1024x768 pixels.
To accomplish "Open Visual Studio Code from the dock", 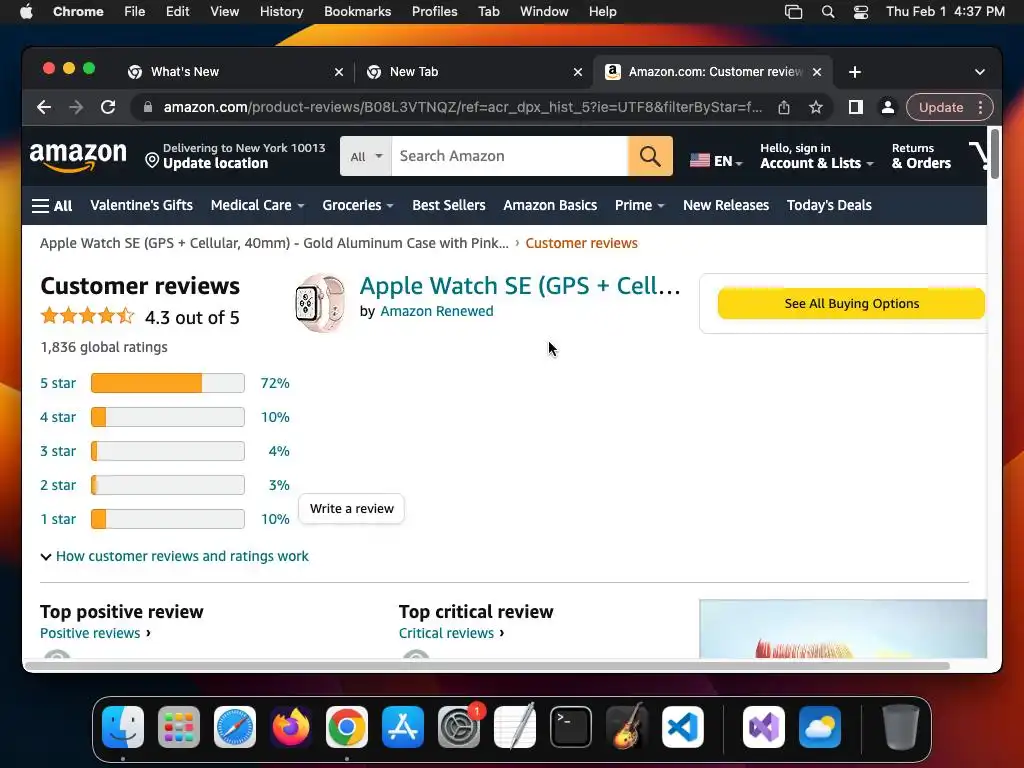I will point(682,727).
